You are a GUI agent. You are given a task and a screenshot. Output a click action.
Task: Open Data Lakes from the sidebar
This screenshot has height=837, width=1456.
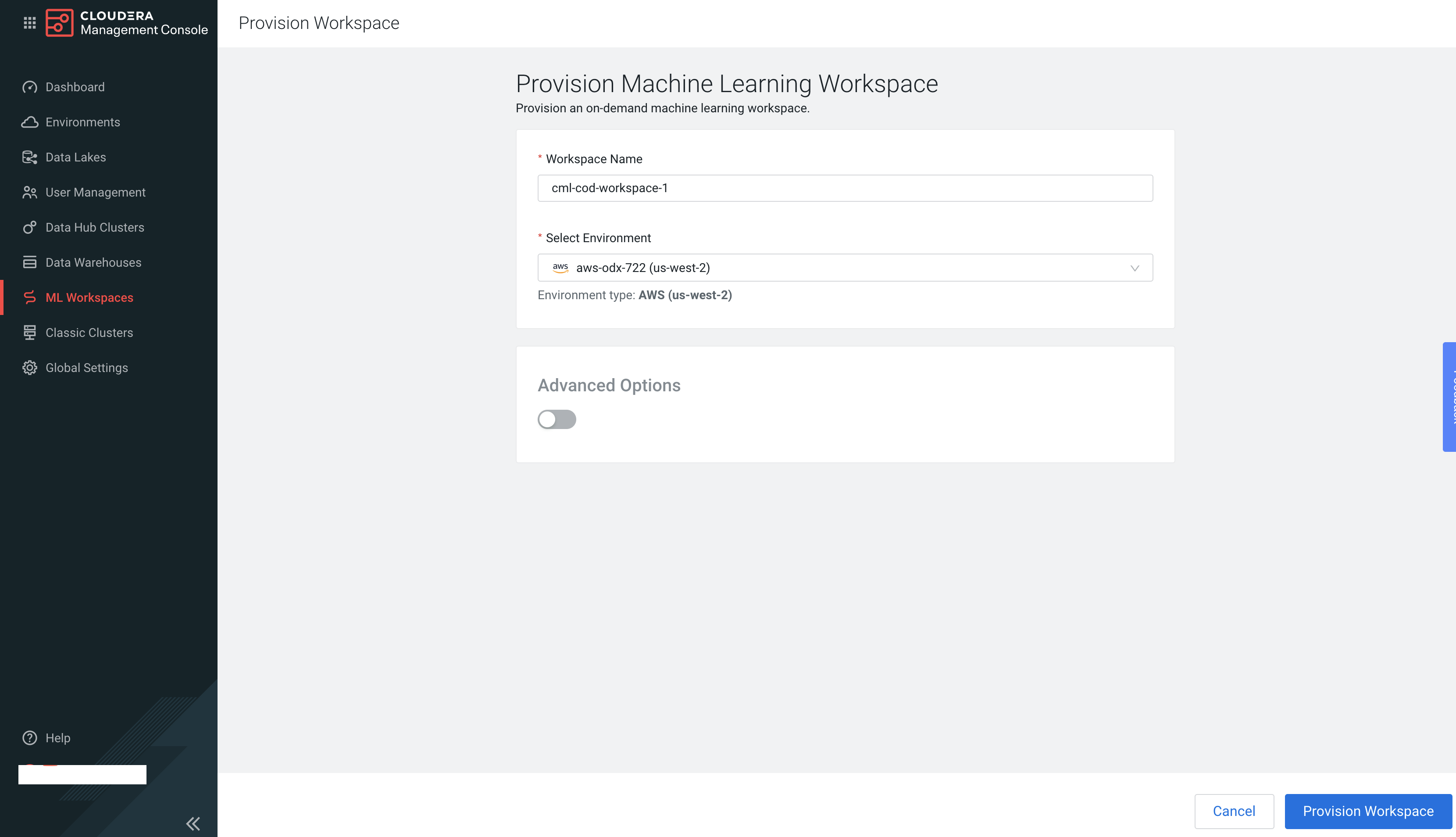point(75,157)
